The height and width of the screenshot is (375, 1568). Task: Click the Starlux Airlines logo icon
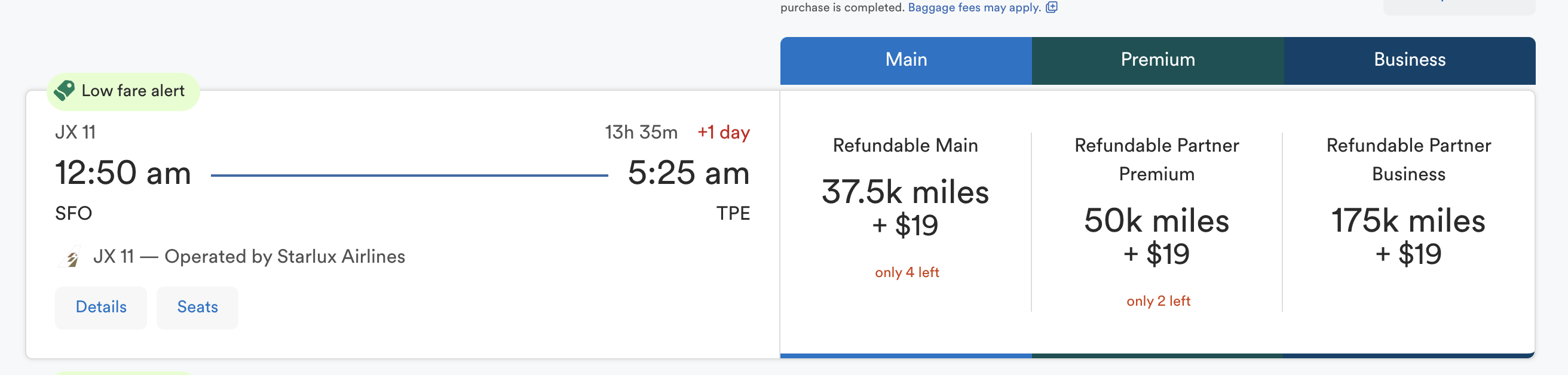click(71, 257)
